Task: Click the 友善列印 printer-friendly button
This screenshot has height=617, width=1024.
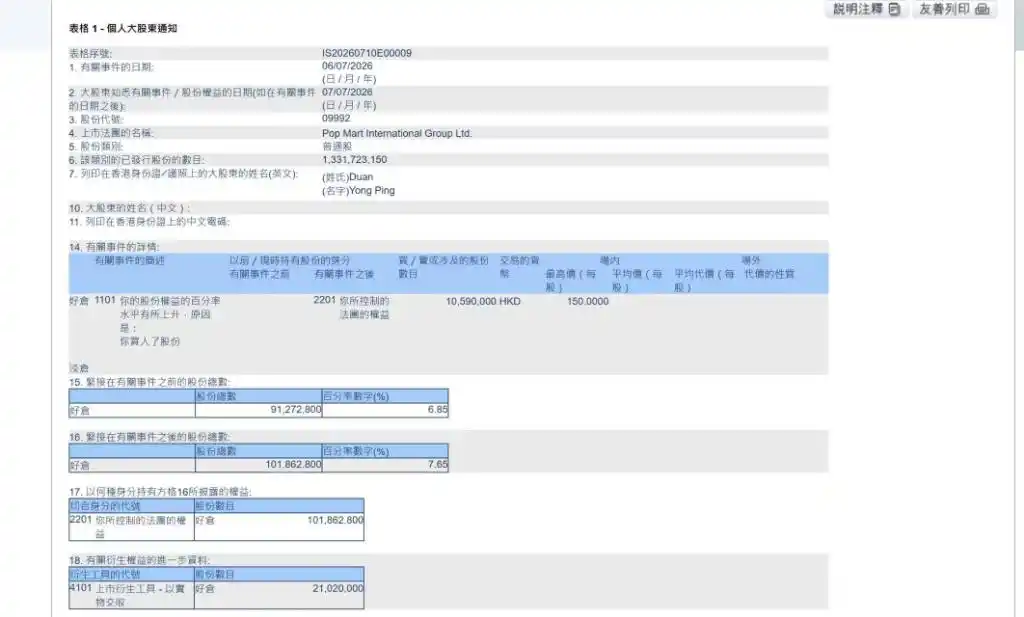Action: 954,9
